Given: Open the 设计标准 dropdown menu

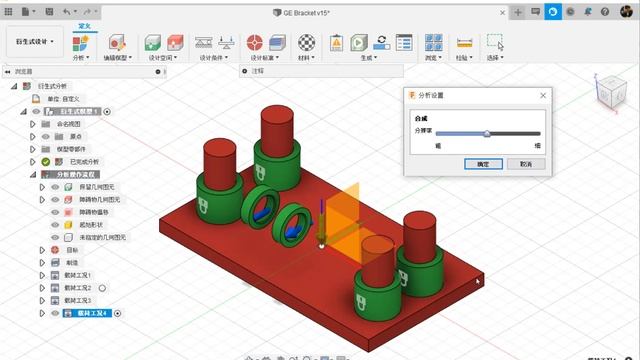Looking at the screenshot, I should click(264, 58).
